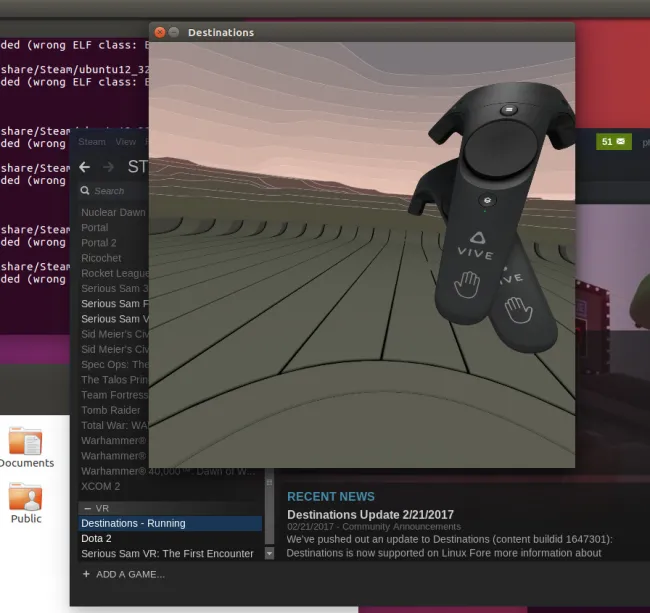
Task: Select Spec Ops: The Line entry
Action: tap(115, 364)
